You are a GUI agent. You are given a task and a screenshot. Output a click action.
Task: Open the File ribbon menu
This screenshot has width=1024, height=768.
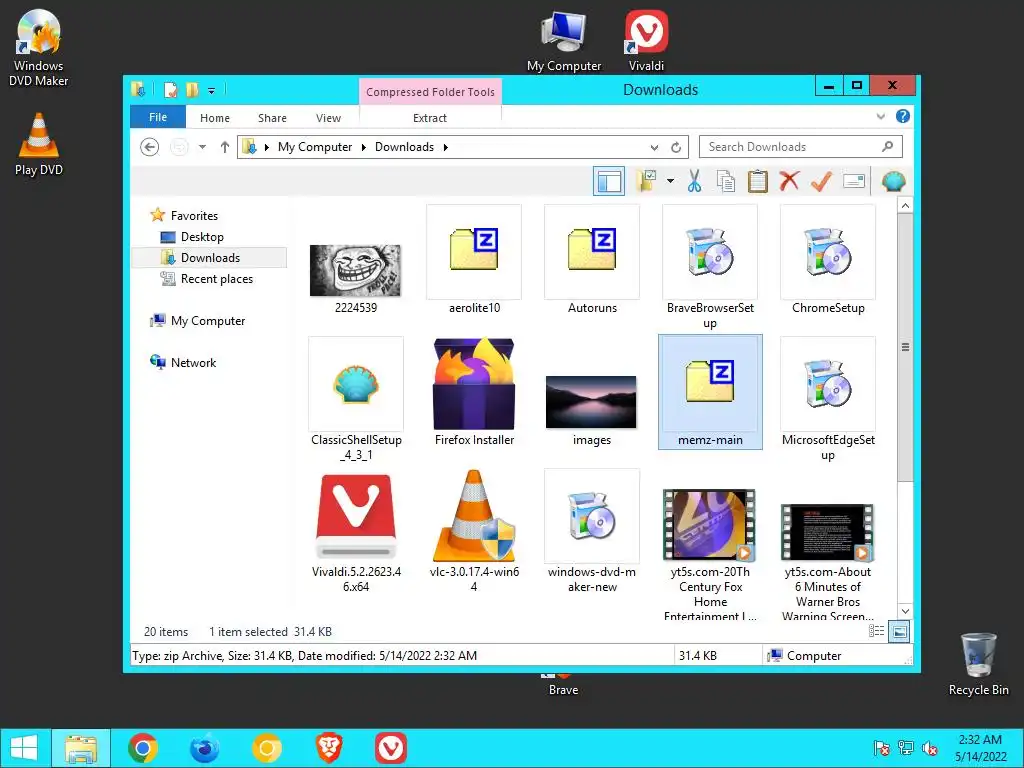(158, 117)
